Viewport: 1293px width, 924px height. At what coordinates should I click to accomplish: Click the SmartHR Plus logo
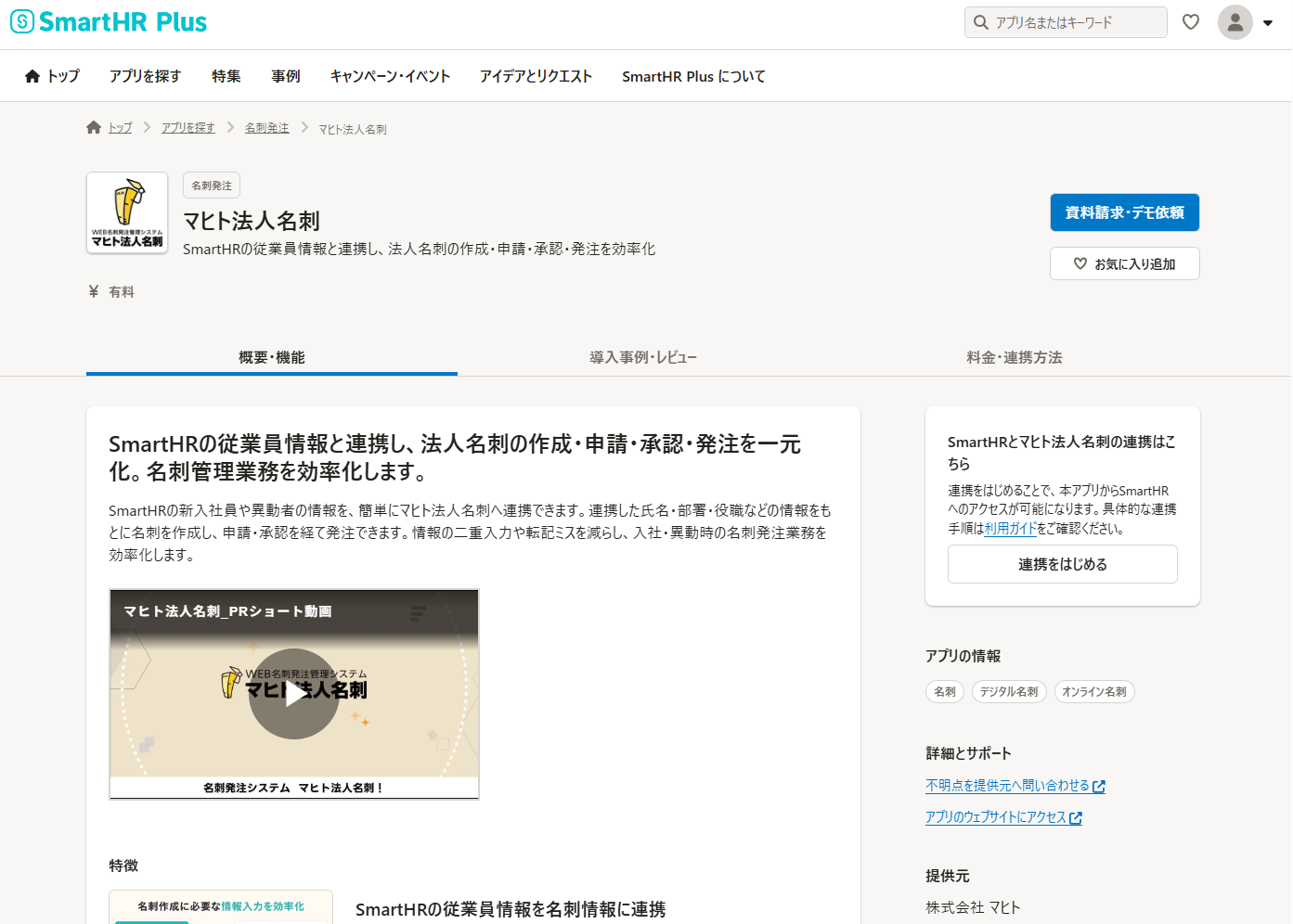click(109, 22)
